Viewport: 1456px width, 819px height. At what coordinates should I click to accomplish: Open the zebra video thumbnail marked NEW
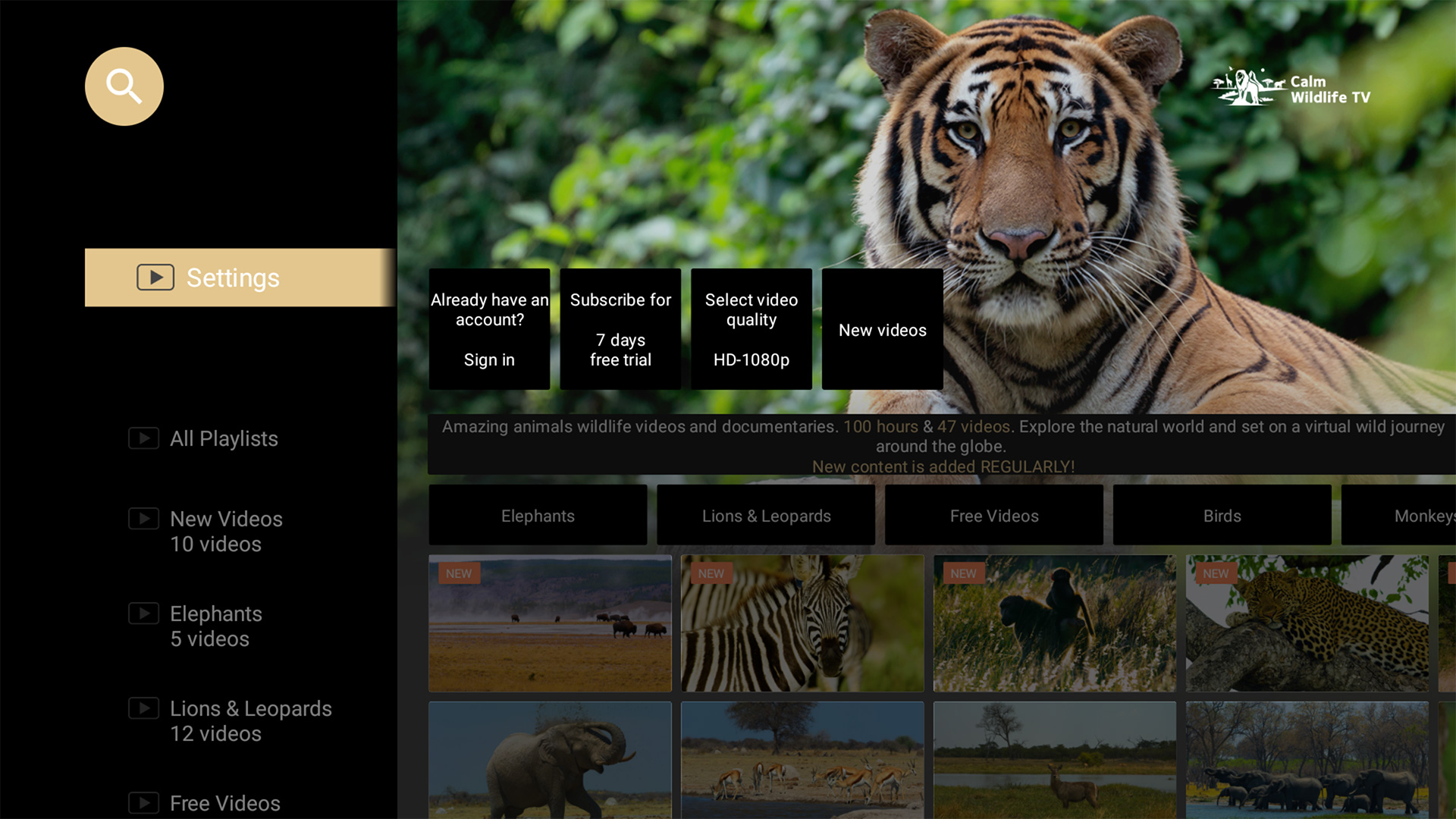click(x=802, y=623)
